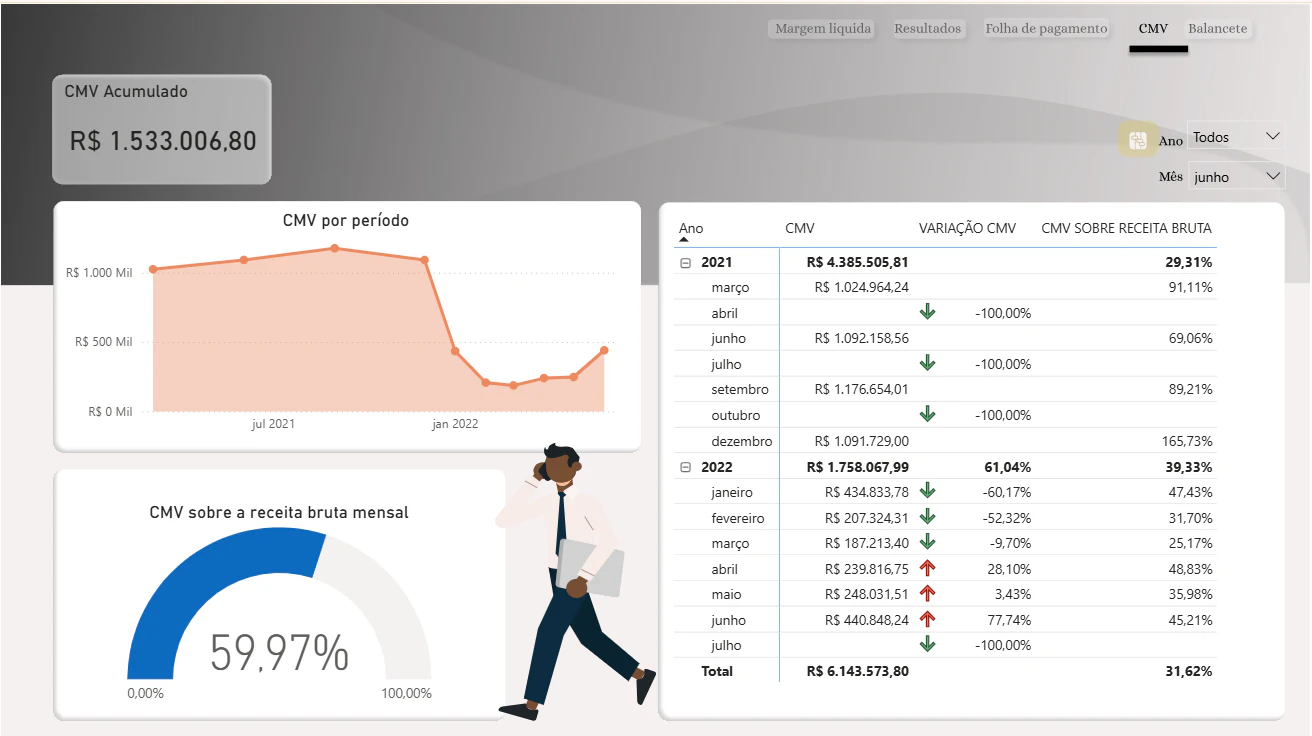
Task: Click the R$ 4.385.505,81 cell
Action: pos(858,262)
